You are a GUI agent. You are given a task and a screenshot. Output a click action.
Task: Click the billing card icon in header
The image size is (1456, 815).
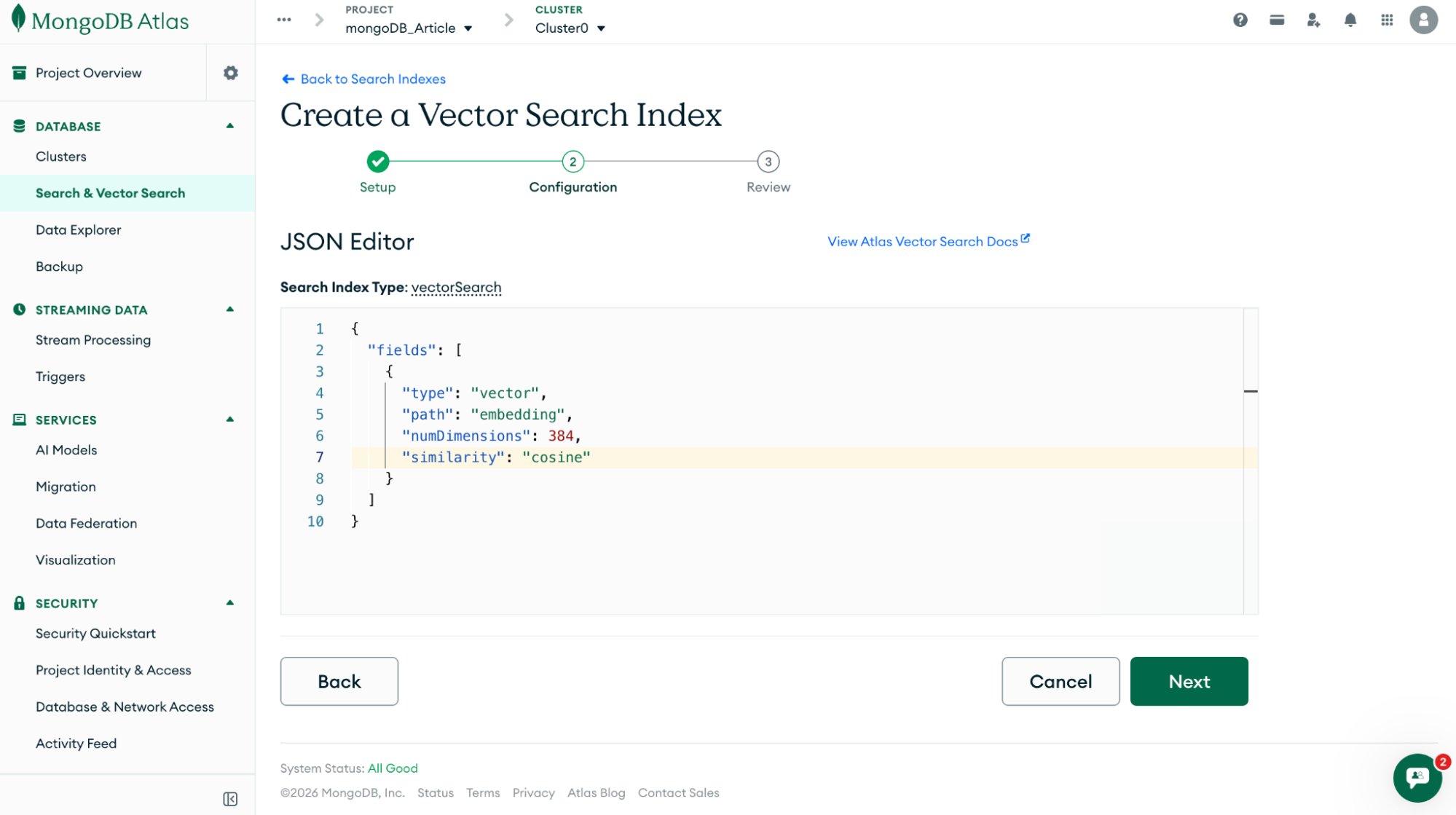click(1276, 20)
